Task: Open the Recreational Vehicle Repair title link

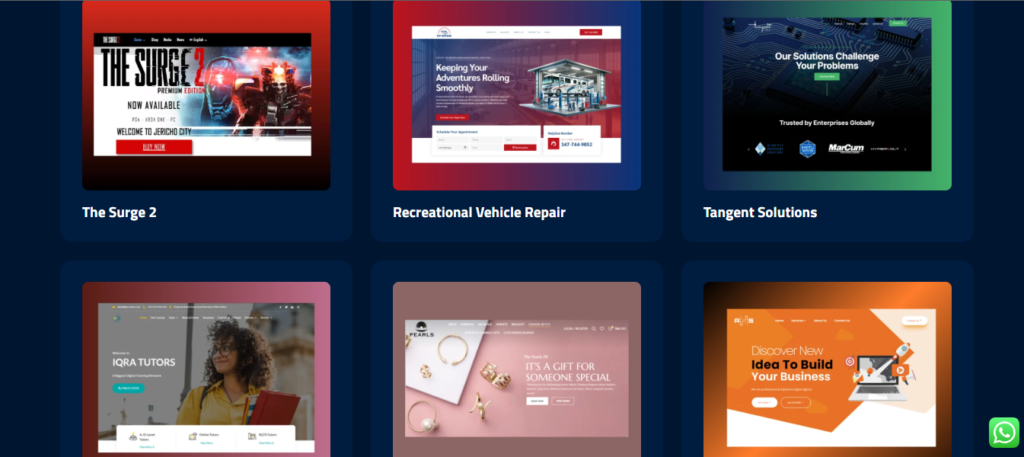Action: pos(479,213)
